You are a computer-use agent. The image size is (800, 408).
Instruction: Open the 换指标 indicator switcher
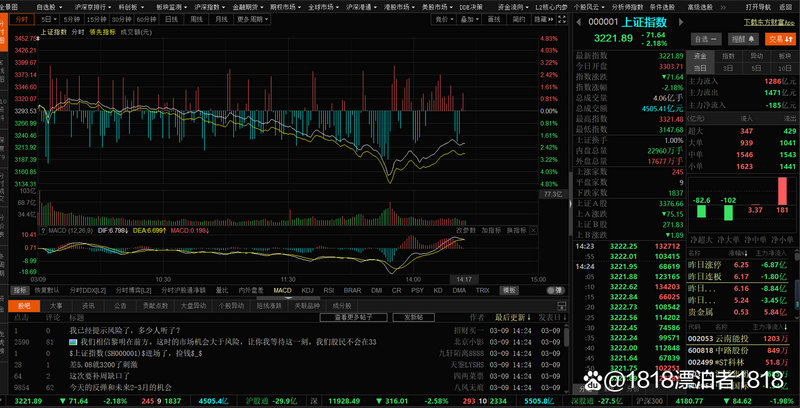click(x=515, y=229)
